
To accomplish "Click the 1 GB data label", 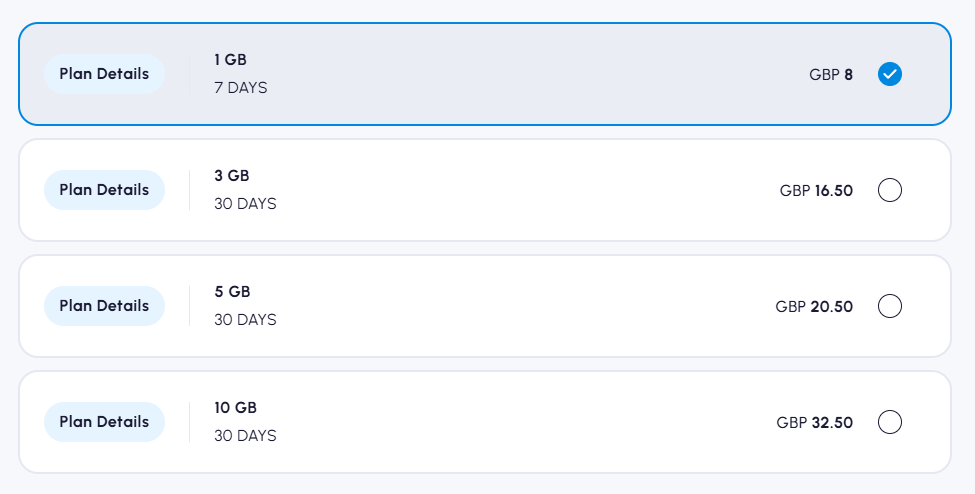I will click(x=230, y=60).
